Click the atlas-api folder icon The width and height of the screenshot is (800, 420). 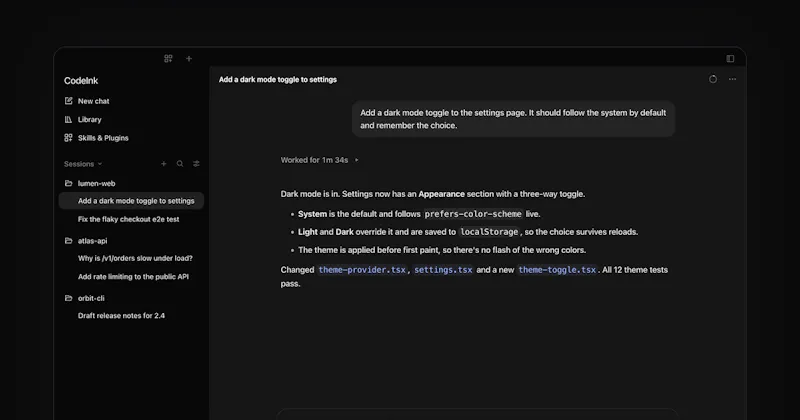[68, 241]
